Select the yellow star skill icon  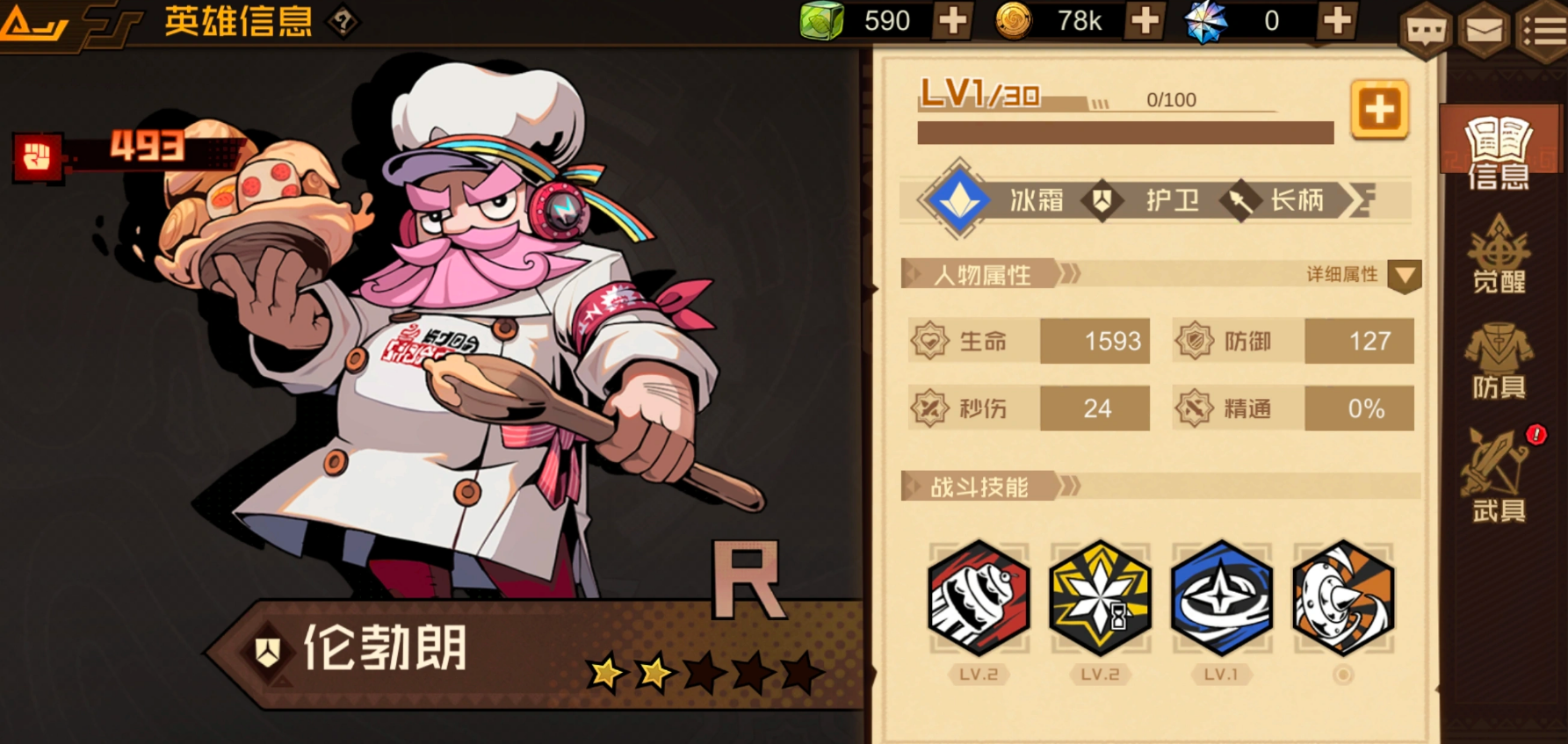pos(1100,598)
